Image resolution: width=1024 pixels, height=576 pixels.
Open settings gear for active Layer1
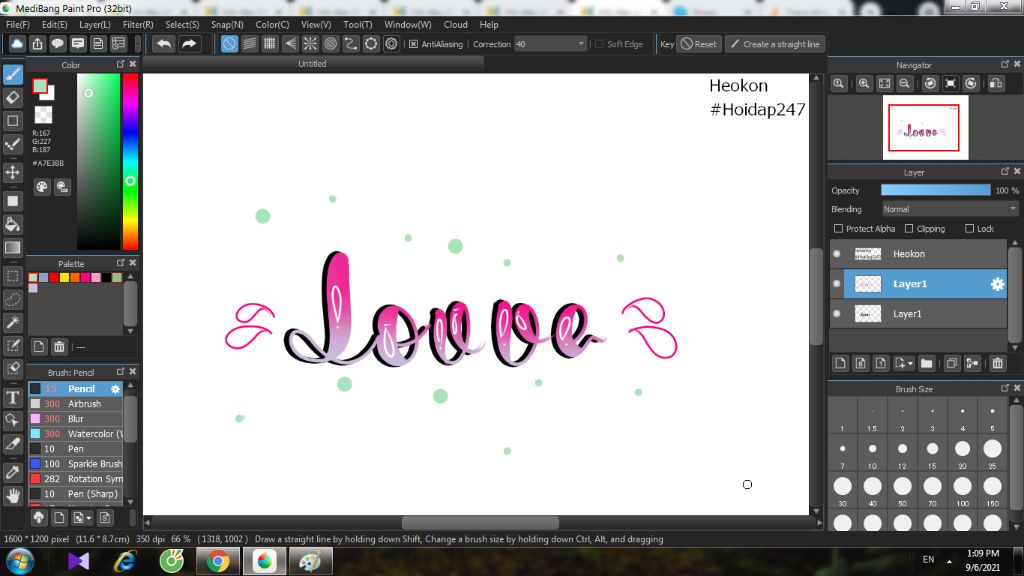(997, 284)
